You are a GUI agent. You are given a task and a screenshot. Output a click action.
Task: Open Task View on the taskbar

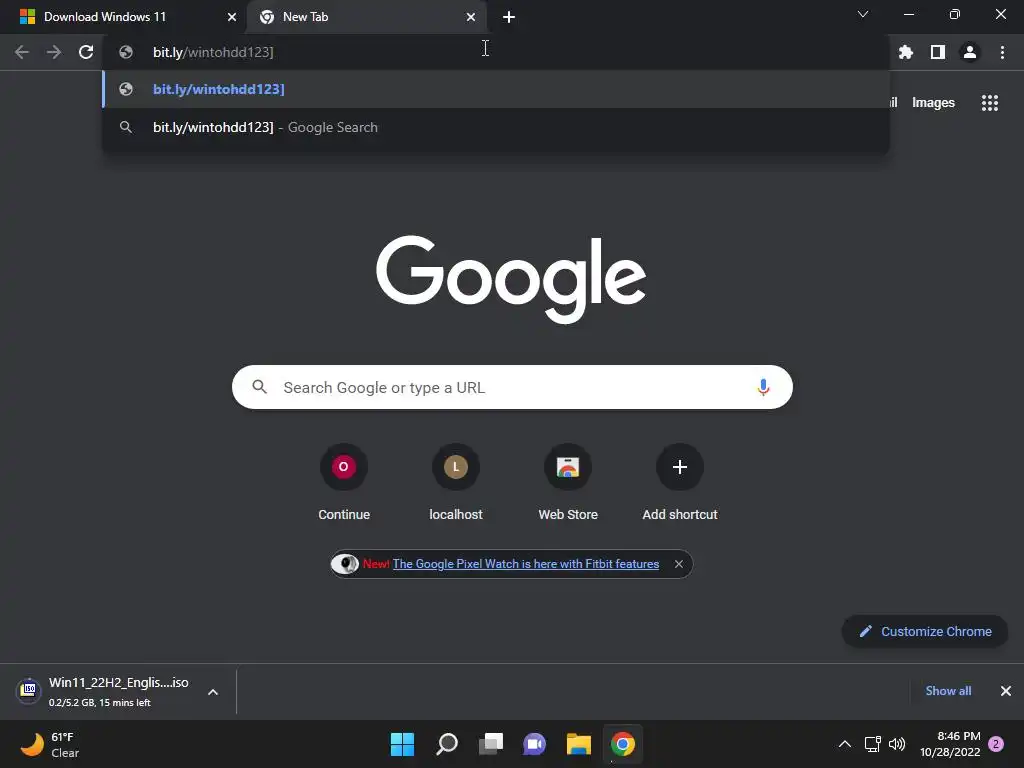click(x=491, y=744)
